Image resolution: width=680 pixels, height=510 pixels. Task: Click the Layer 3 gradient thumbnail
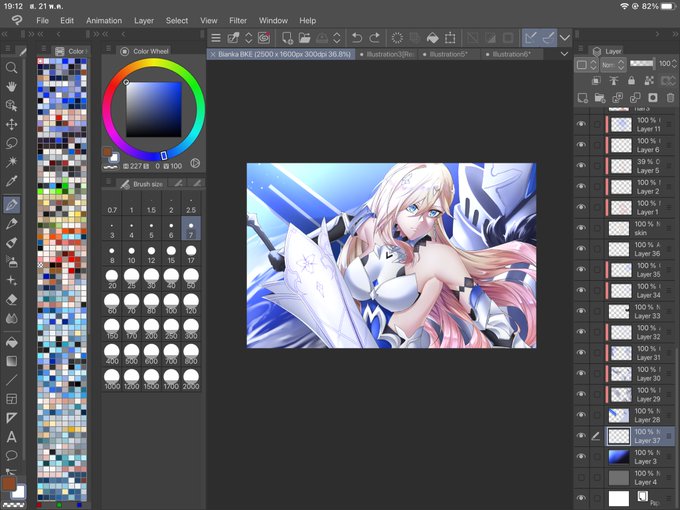click(x=618, y=457)
